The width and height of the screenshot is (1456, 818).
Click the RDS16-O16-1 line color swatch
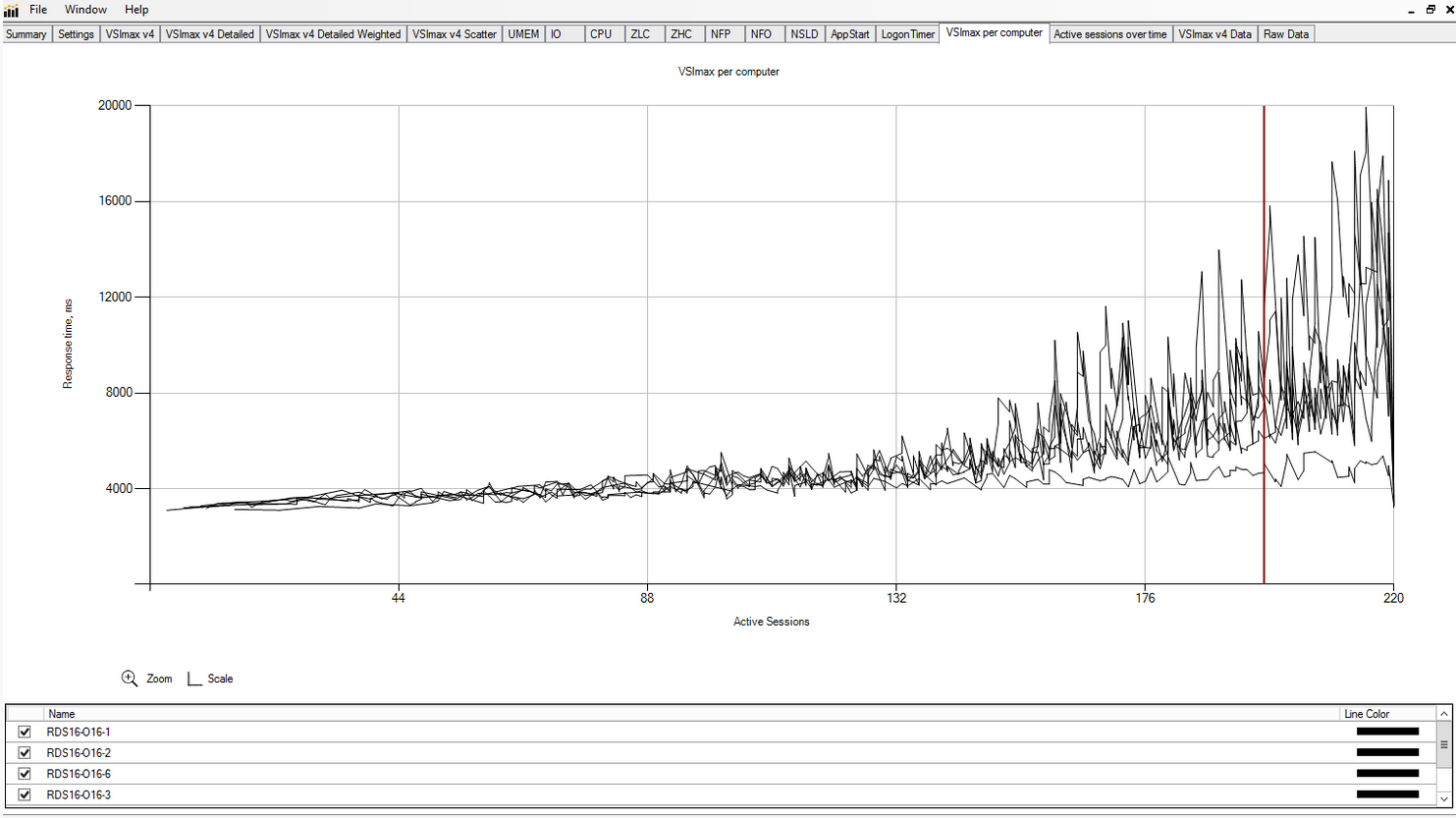point(1387,732)
